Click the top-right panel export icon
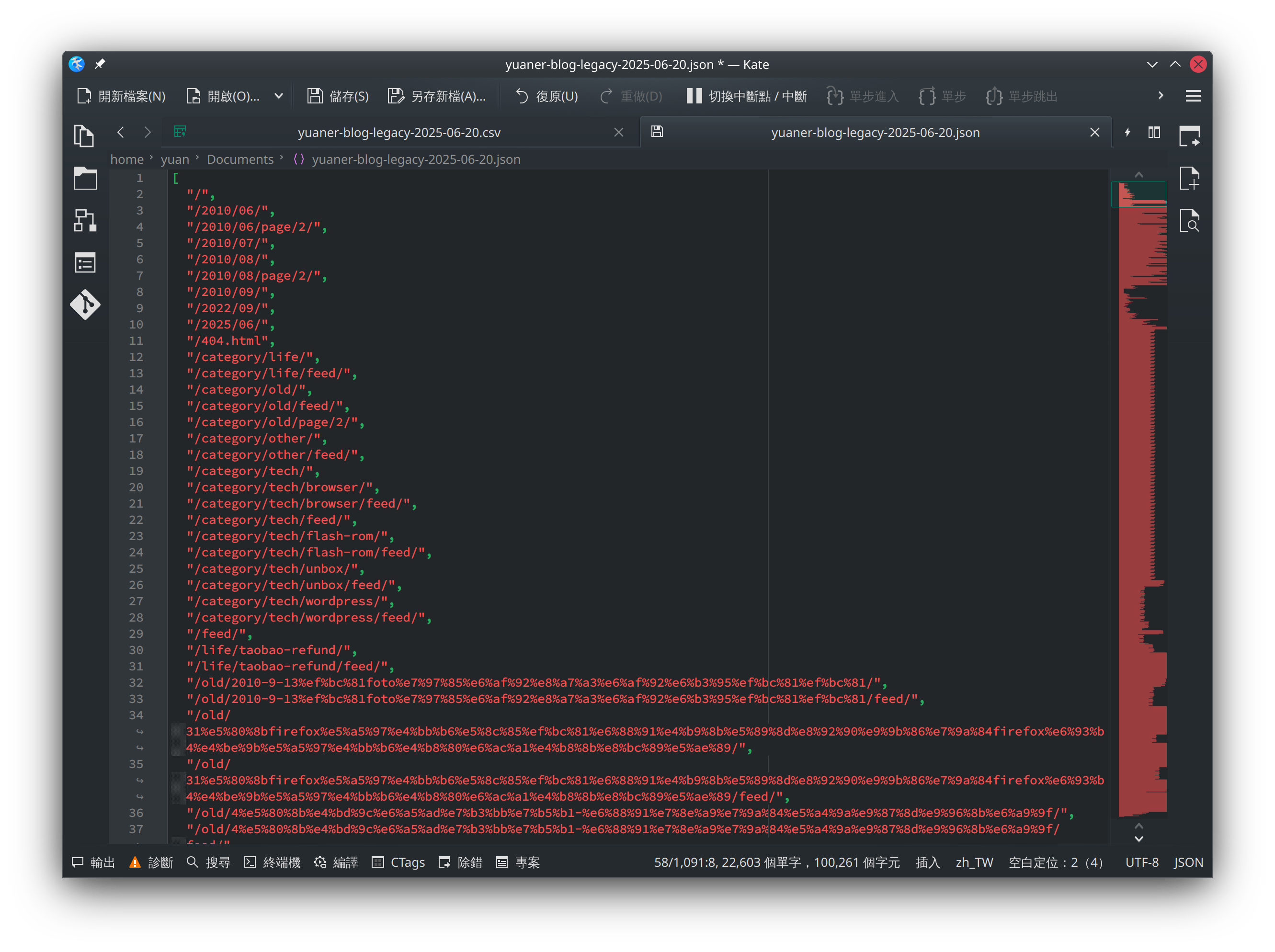The width and height of the screenshot is (1275, 952). (x=1190, y=136)
